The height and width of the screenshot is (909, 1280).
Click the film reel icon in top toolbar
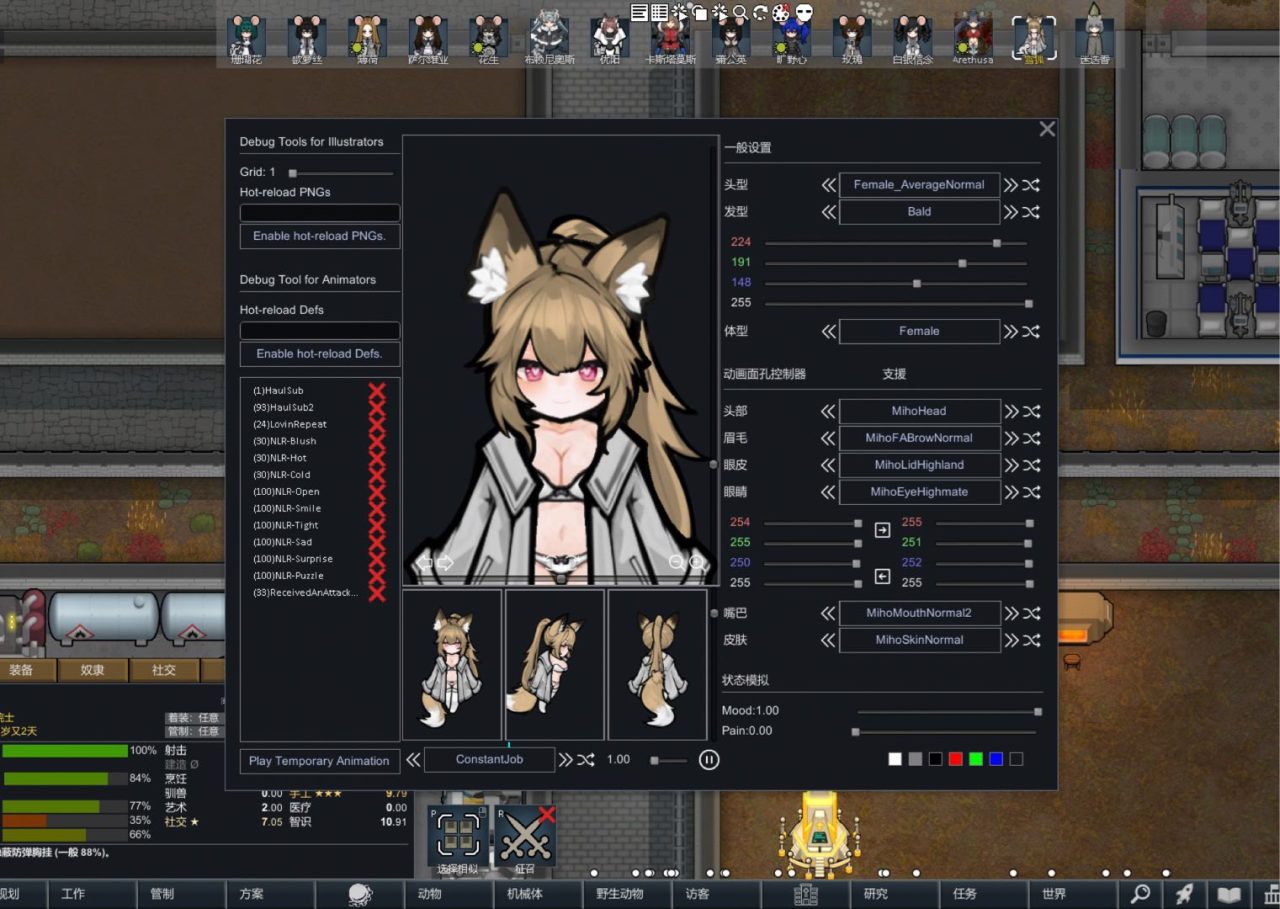click(x=782, y=13)
